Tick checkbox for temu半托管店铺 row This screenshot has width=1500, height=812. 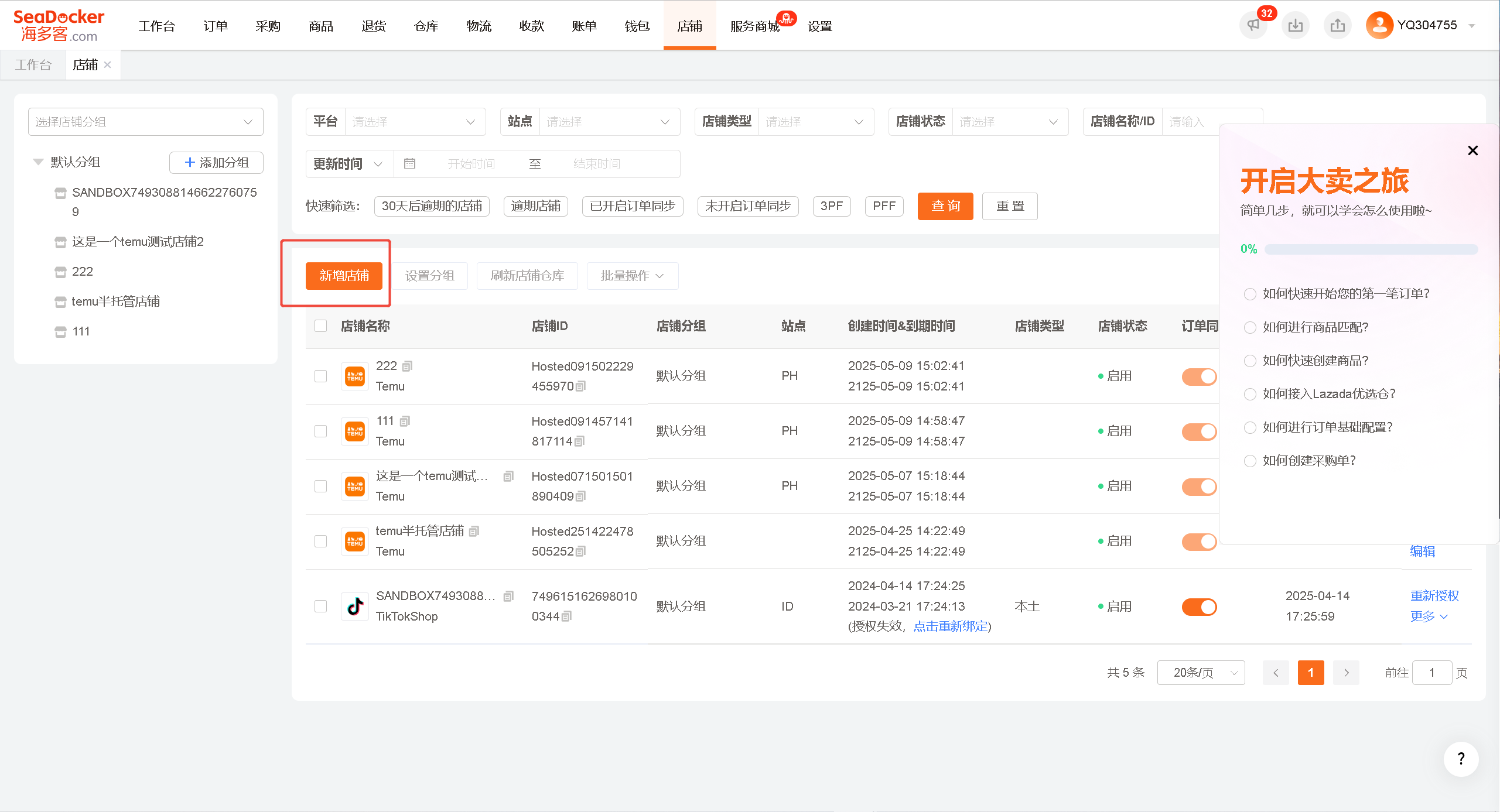pyautogui.click(x=320, y=541)
